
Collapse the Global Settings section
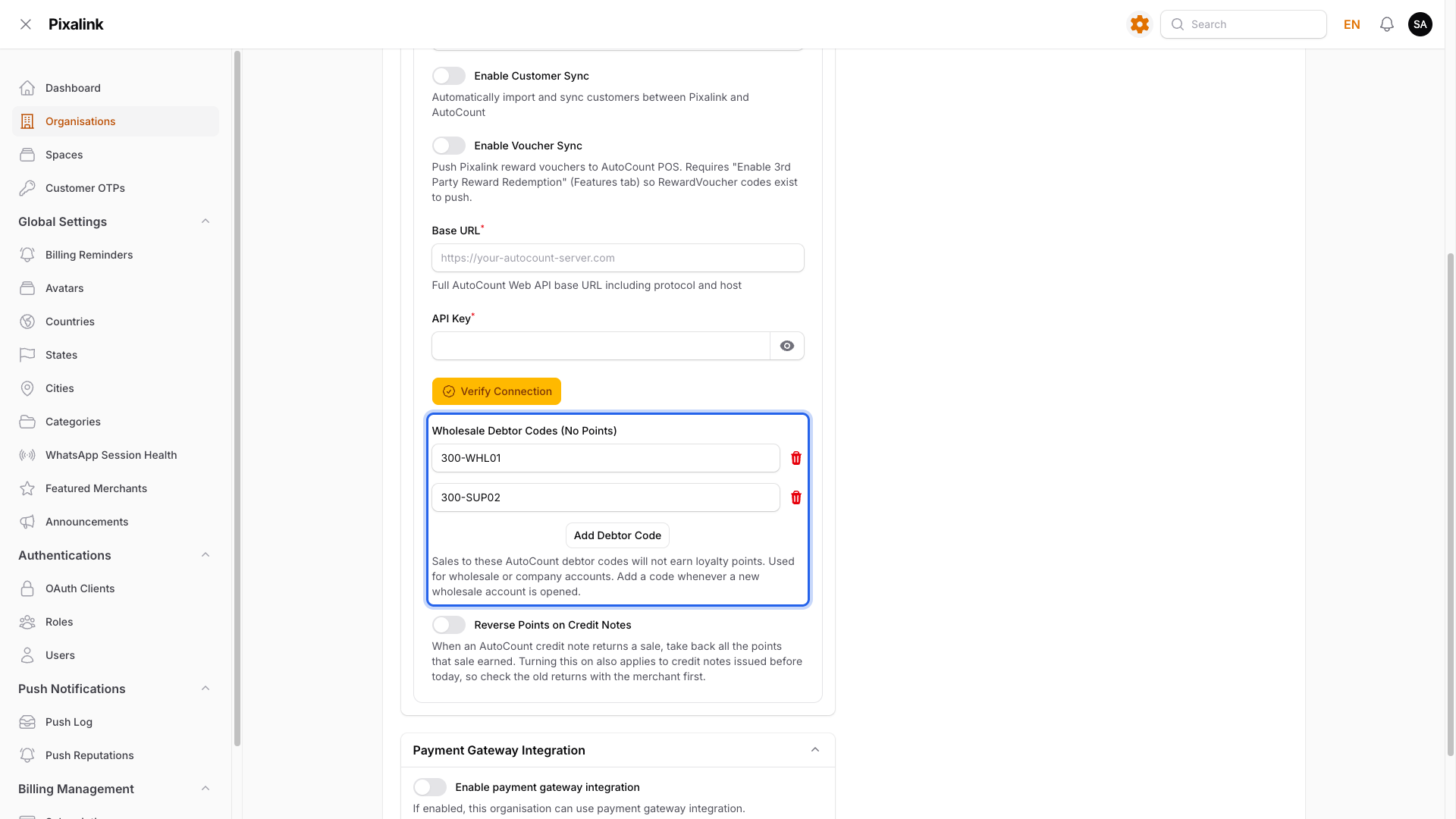click(206, 221)
